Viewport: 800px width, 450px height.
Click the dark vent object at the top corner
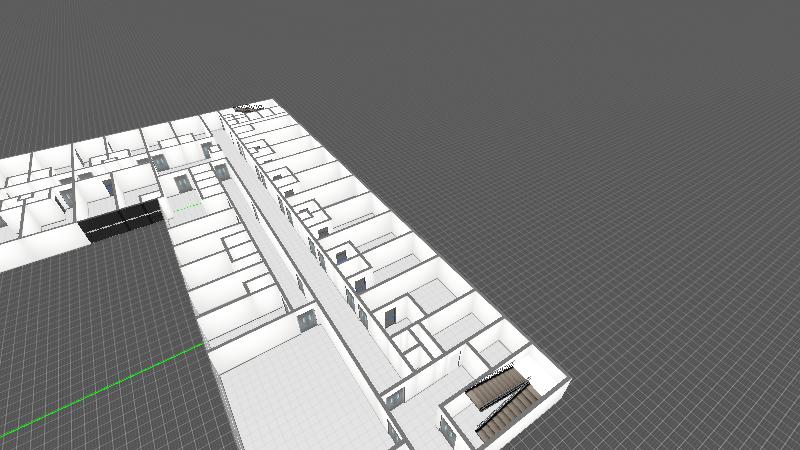tap(248, 107)
